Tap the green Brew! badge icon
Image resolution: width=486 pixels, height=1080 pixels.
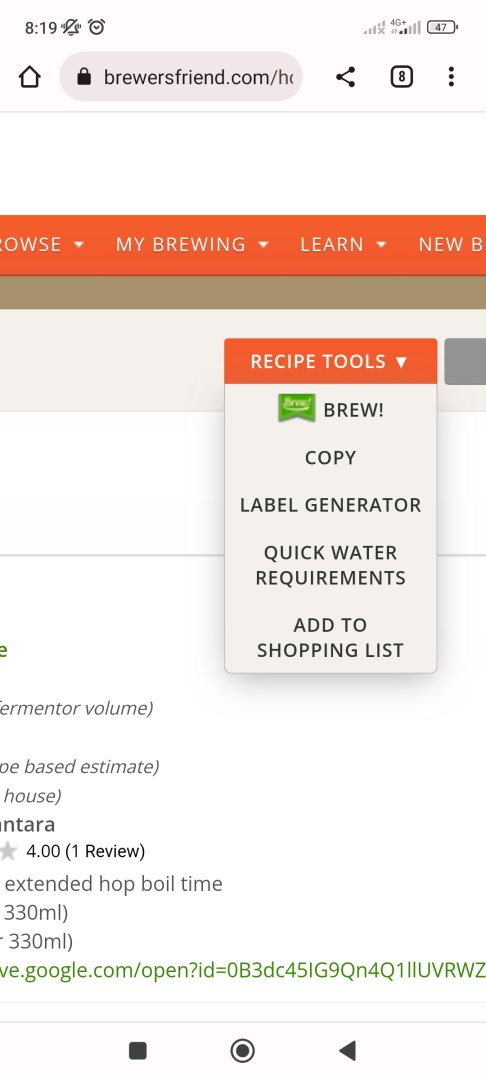[x=297, y=408]
